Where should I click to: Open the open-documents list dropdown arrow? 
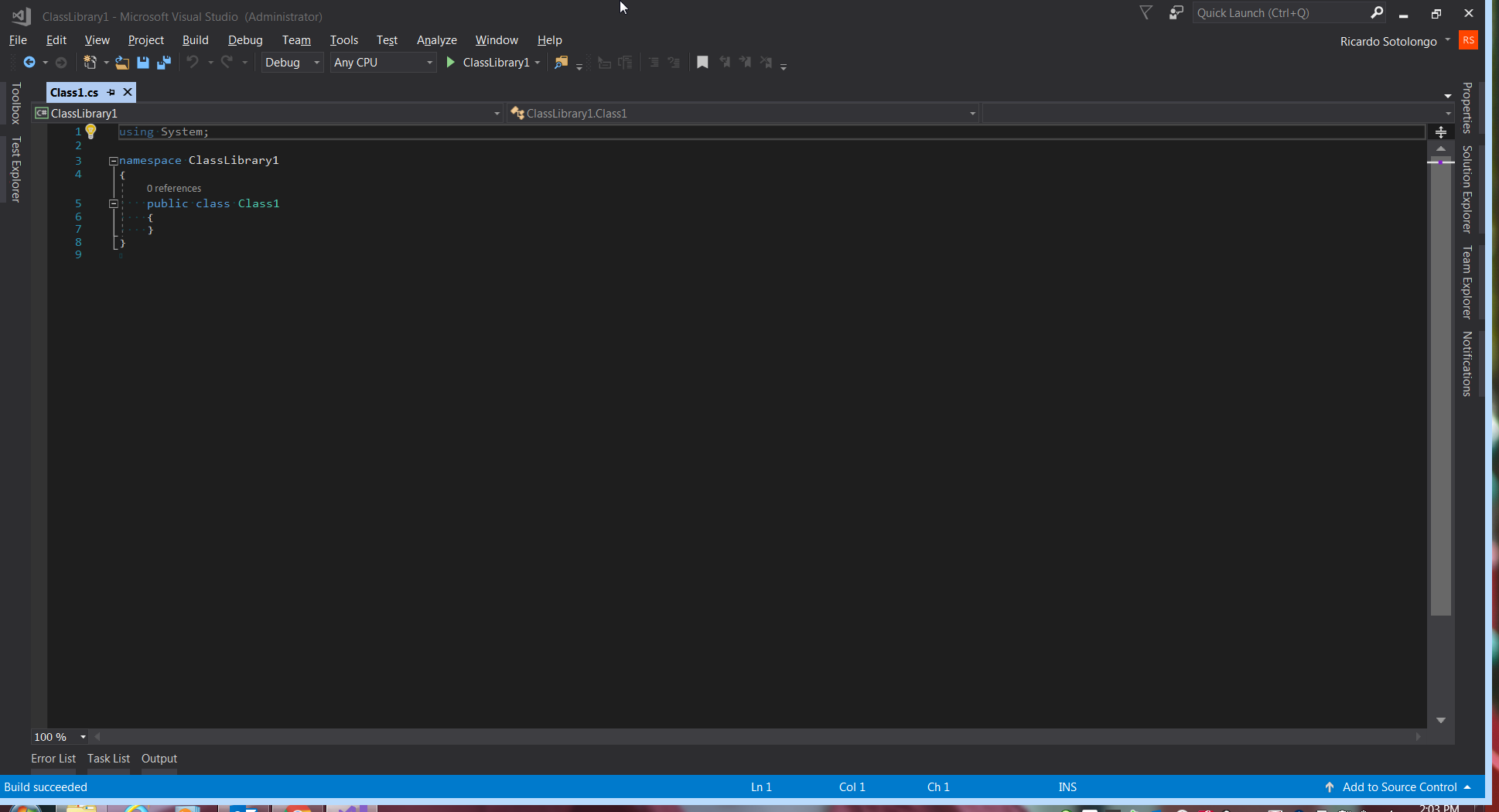click(x=1447, y=95)
